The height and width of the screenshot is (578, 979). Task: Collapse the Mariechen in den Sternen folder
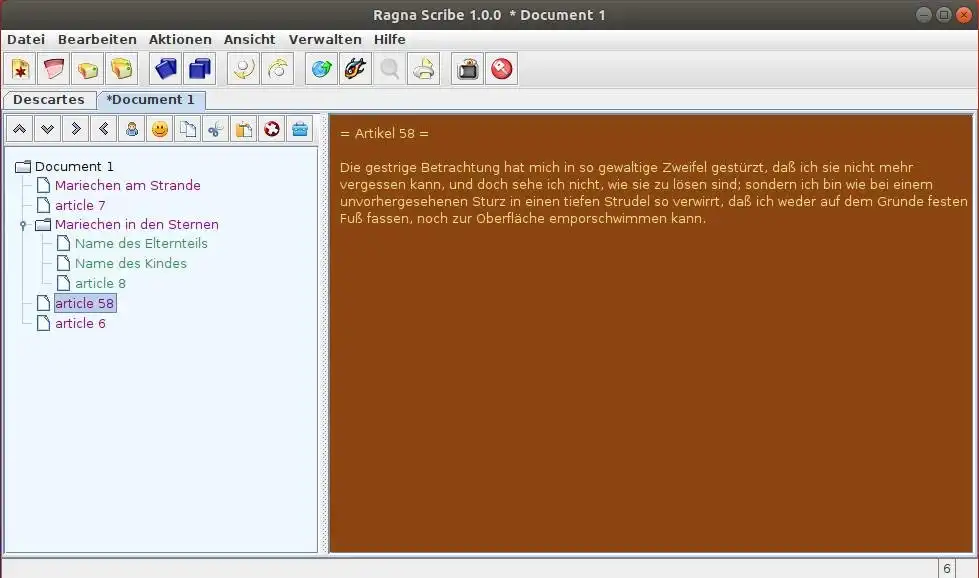coord(23,225)
